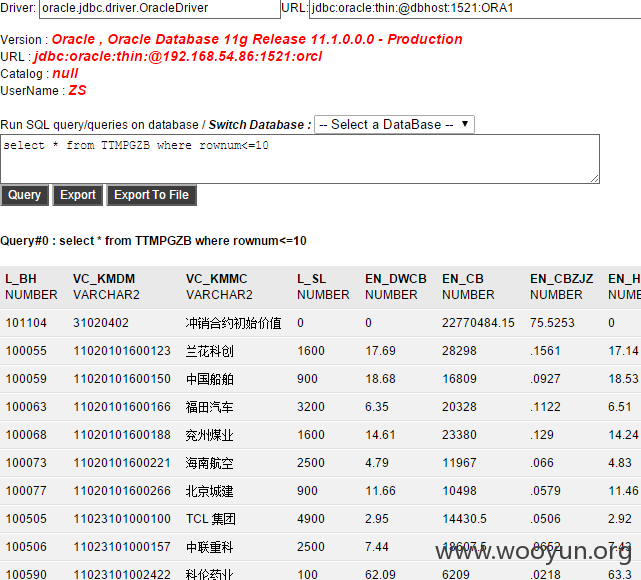641x580 pixels.
Task: Click the Export To File button
Action: (152, 195)
